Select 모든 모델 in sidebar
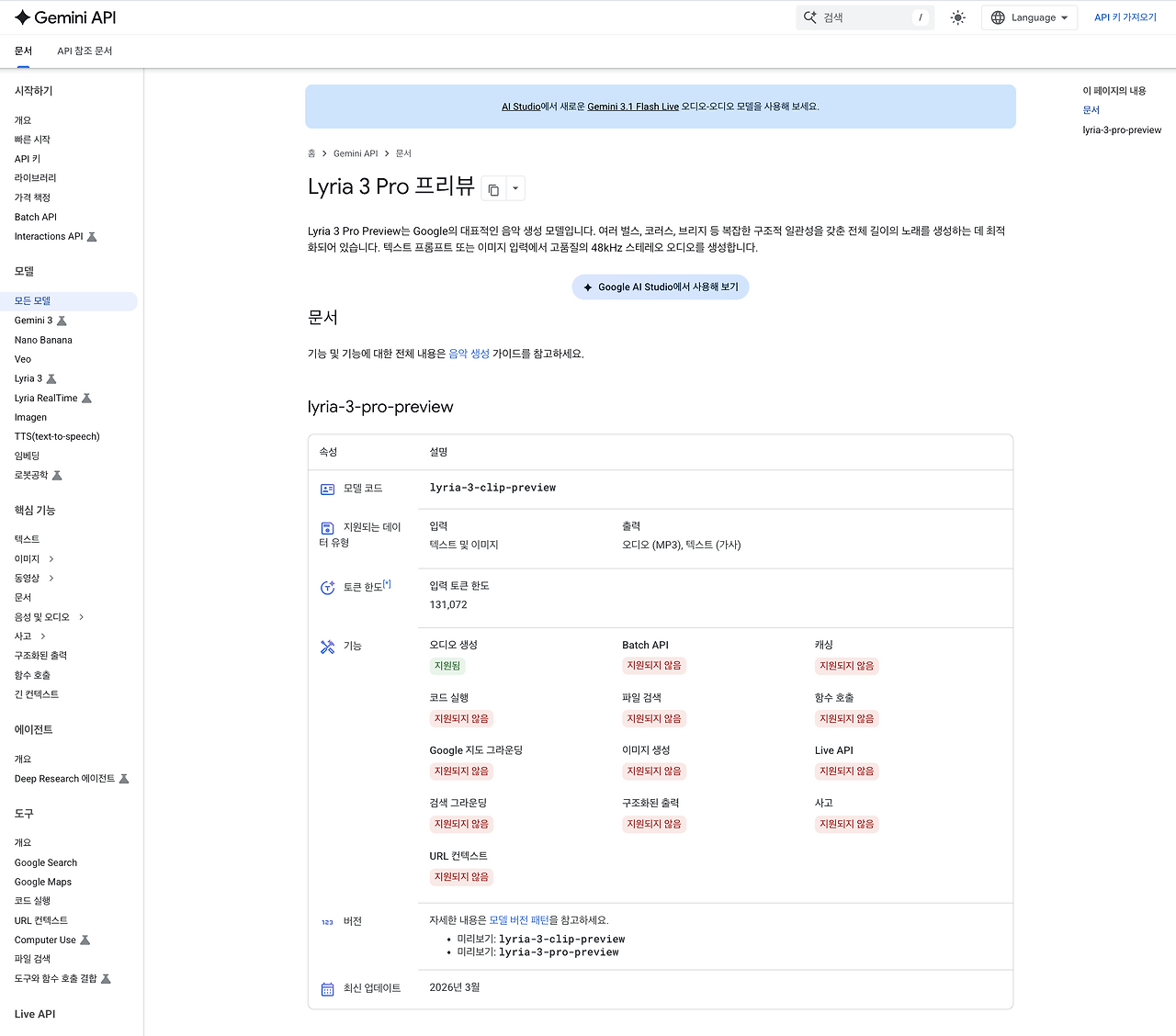The image size is (1176, 1036). (69, 301)
